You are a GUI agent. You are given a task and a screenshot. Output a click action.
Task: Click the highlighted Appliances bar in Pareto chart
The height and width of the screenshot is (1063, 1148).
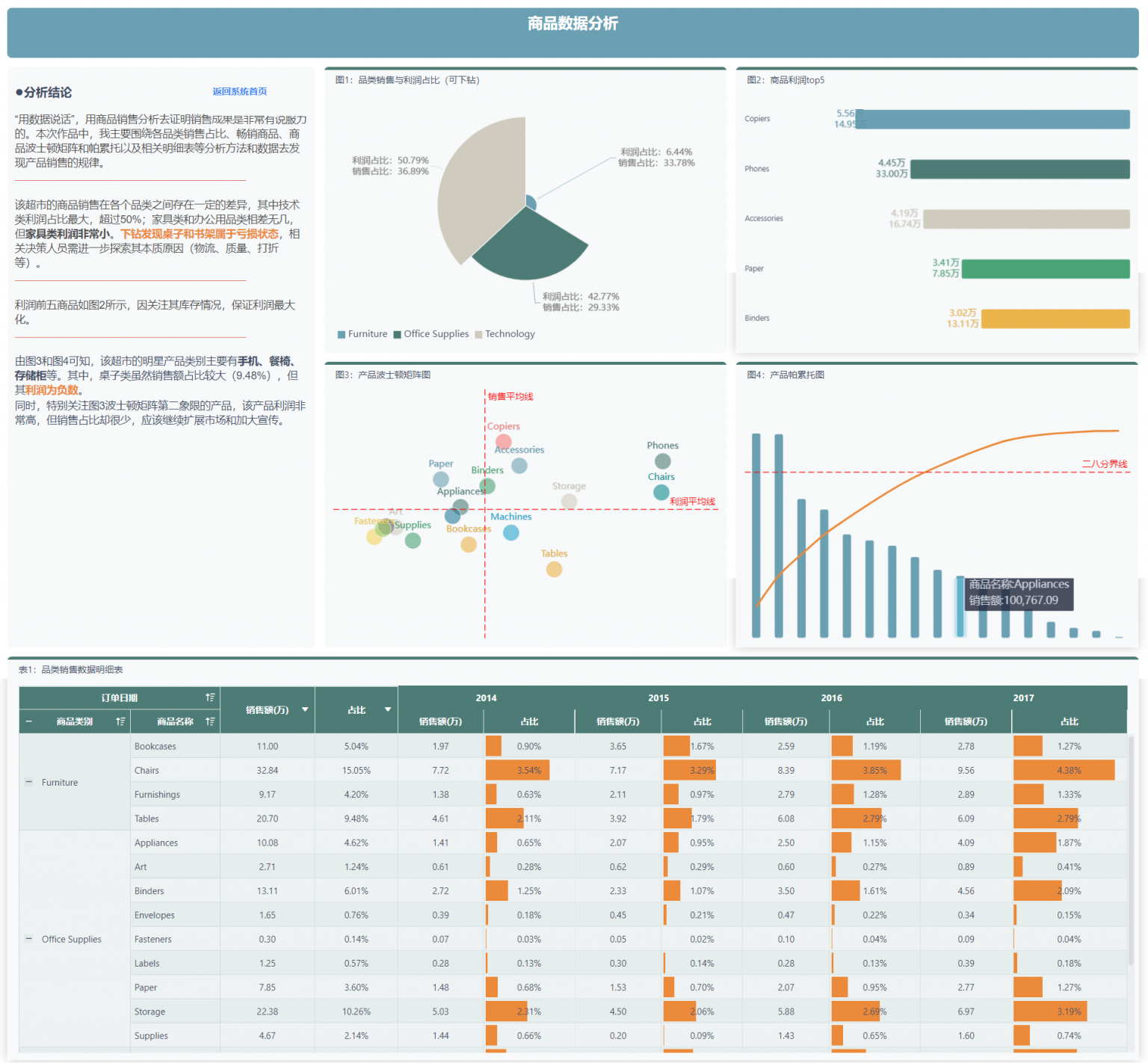pos(960,606)
